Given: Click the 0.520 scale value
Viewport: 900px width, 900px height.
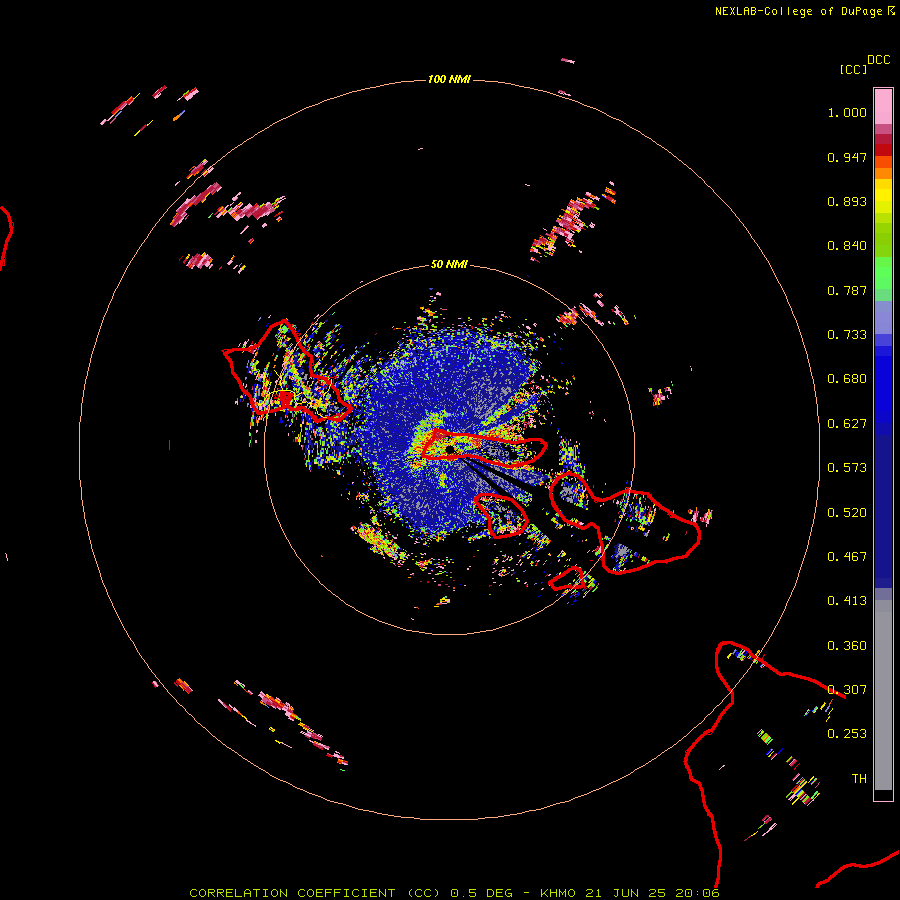Looking at the screenshot, I should pos(847,513).
